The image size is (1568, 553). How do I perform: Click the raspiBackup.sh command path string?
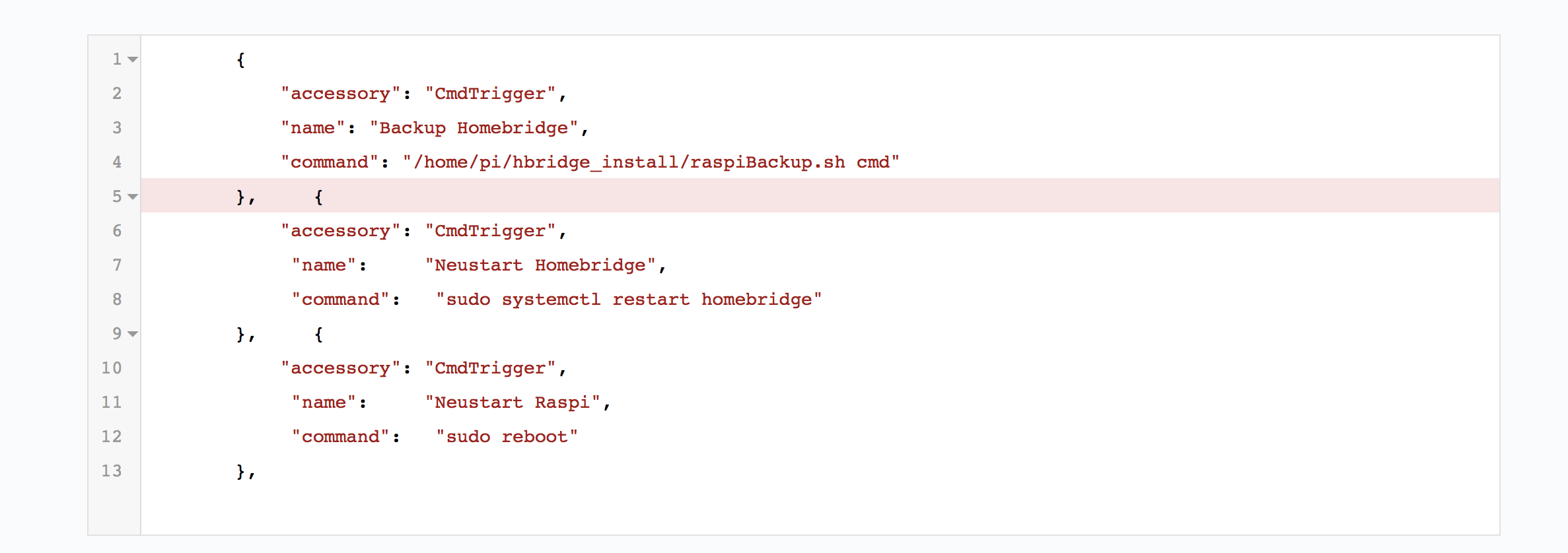(x=651, y=162)
